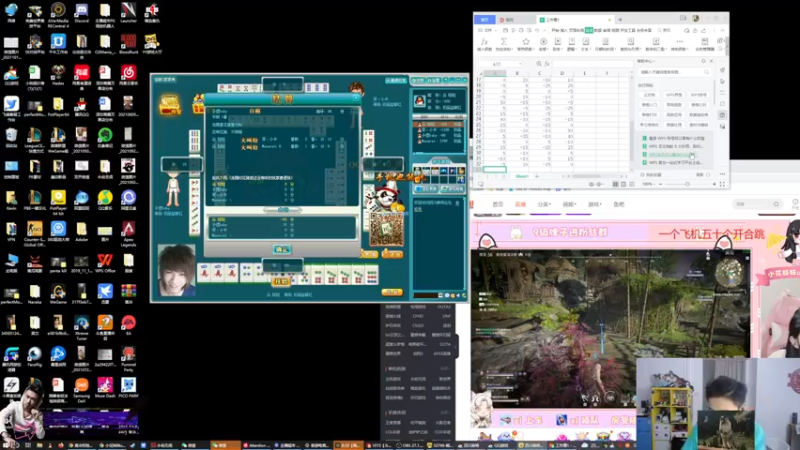The height and width of the screenshot is (450, 800).
Task: Click the browser site search box
Action: (757, 204)
